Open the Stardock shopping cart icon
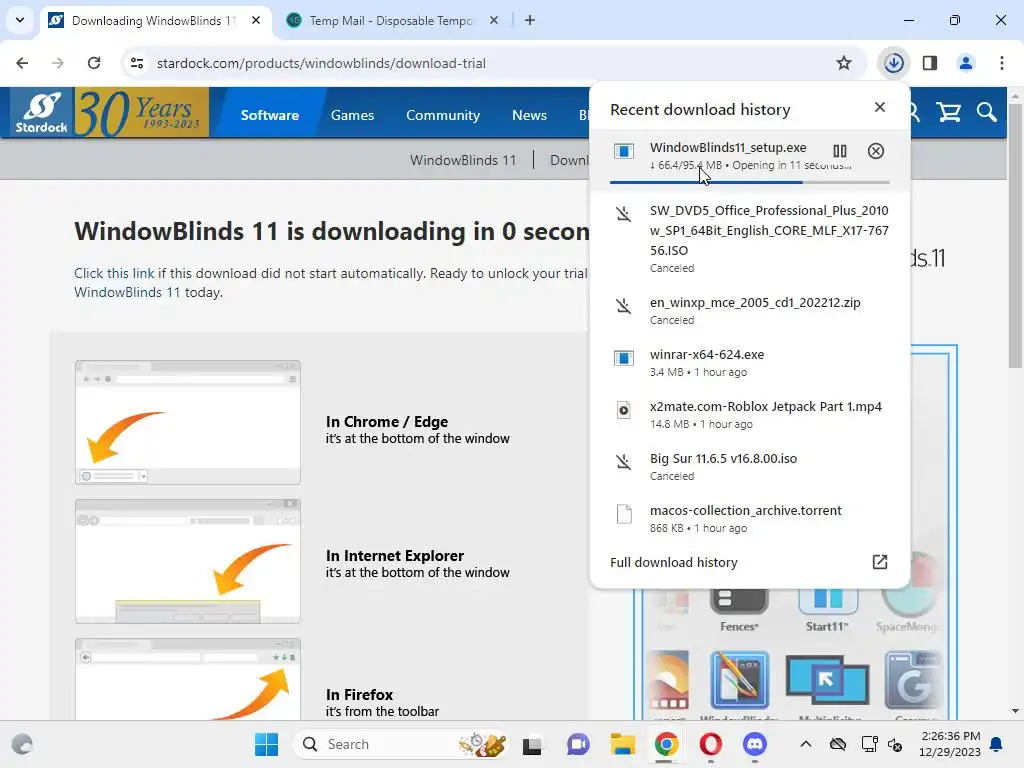 tap(948, 112)
